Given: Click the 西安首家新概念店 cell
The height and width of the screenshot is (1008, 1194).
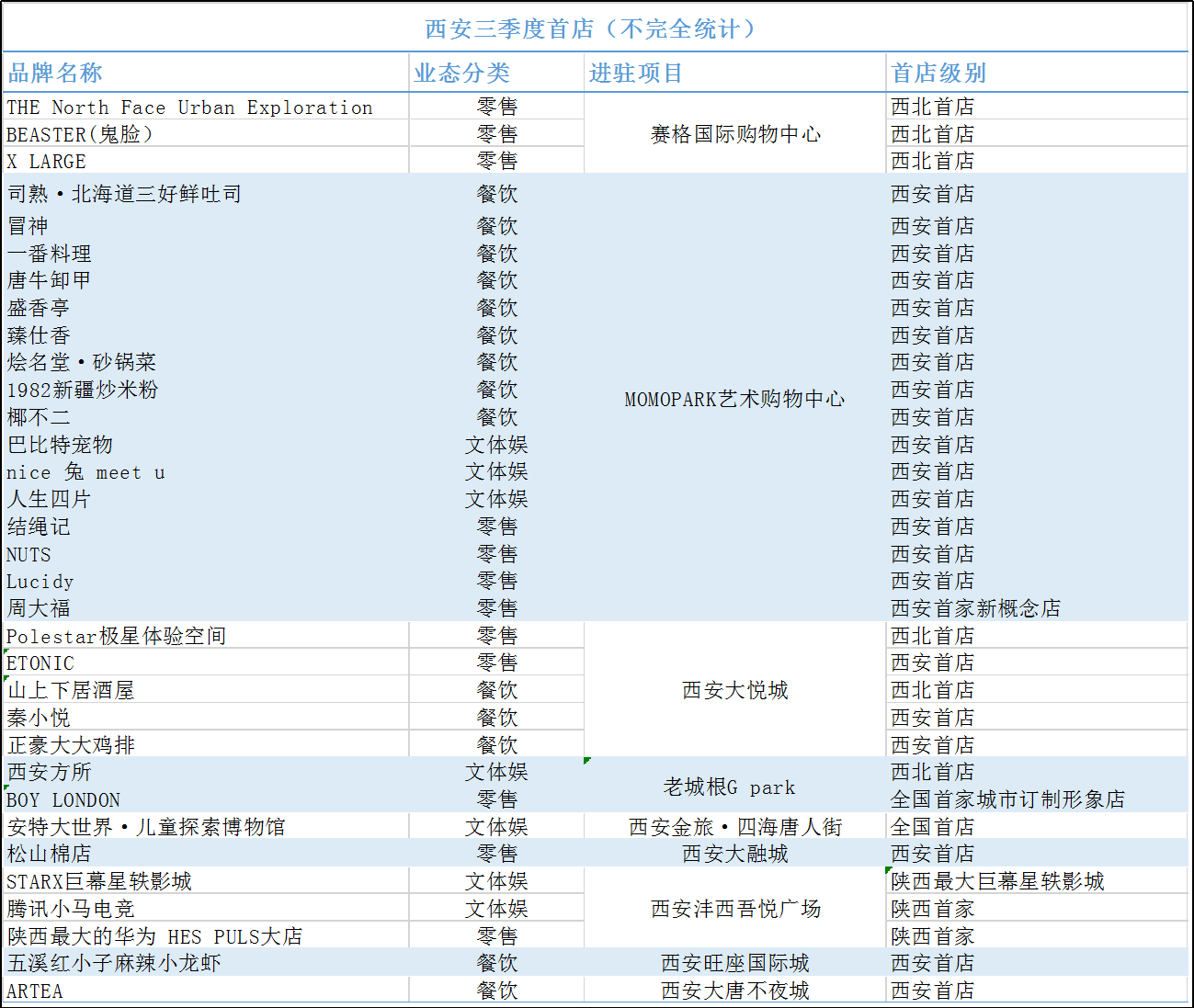Looking at the screenshot, I should (1038, 608).
